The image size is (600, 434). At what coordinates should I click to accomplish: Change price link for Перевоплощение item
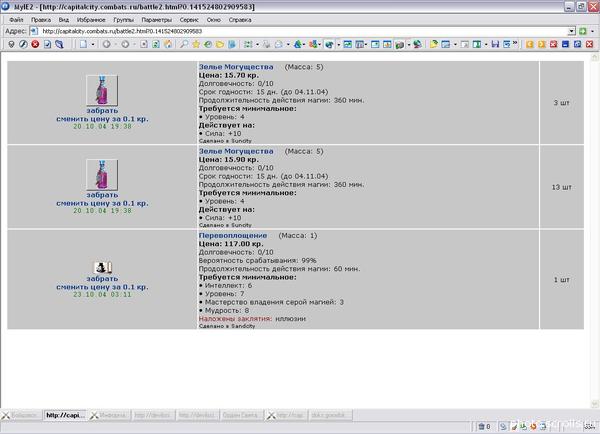[102, 287]
